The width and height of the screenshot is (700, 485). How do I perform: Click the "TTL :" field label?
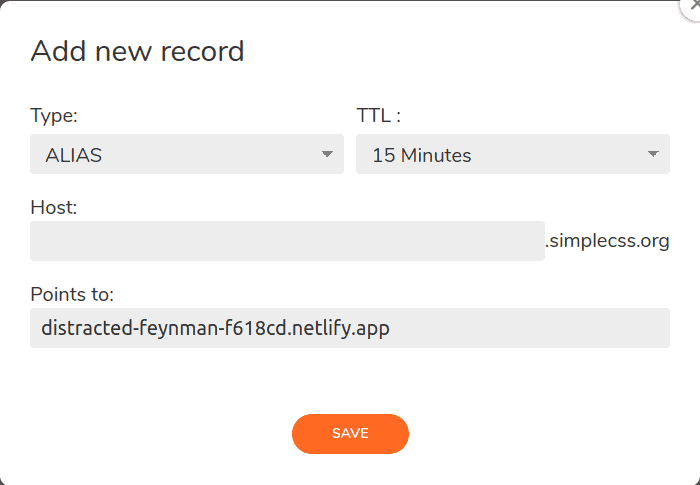(379, 116)
